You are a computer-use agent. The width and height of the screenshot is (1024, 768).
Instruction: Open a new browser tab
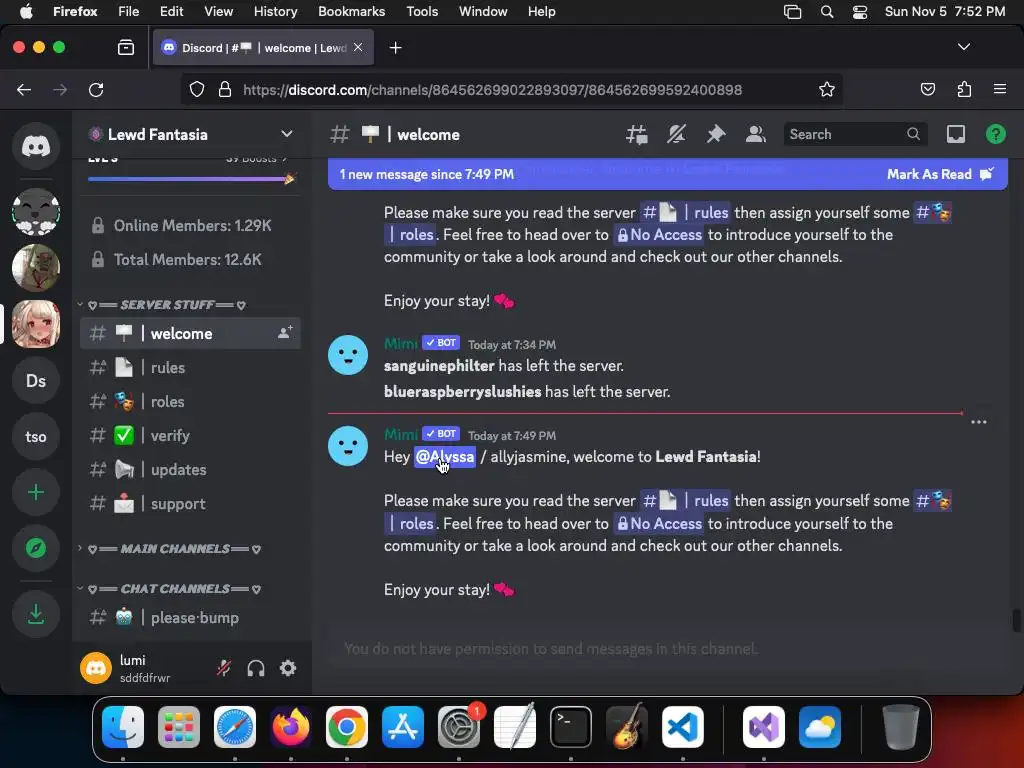coord(395,48)
